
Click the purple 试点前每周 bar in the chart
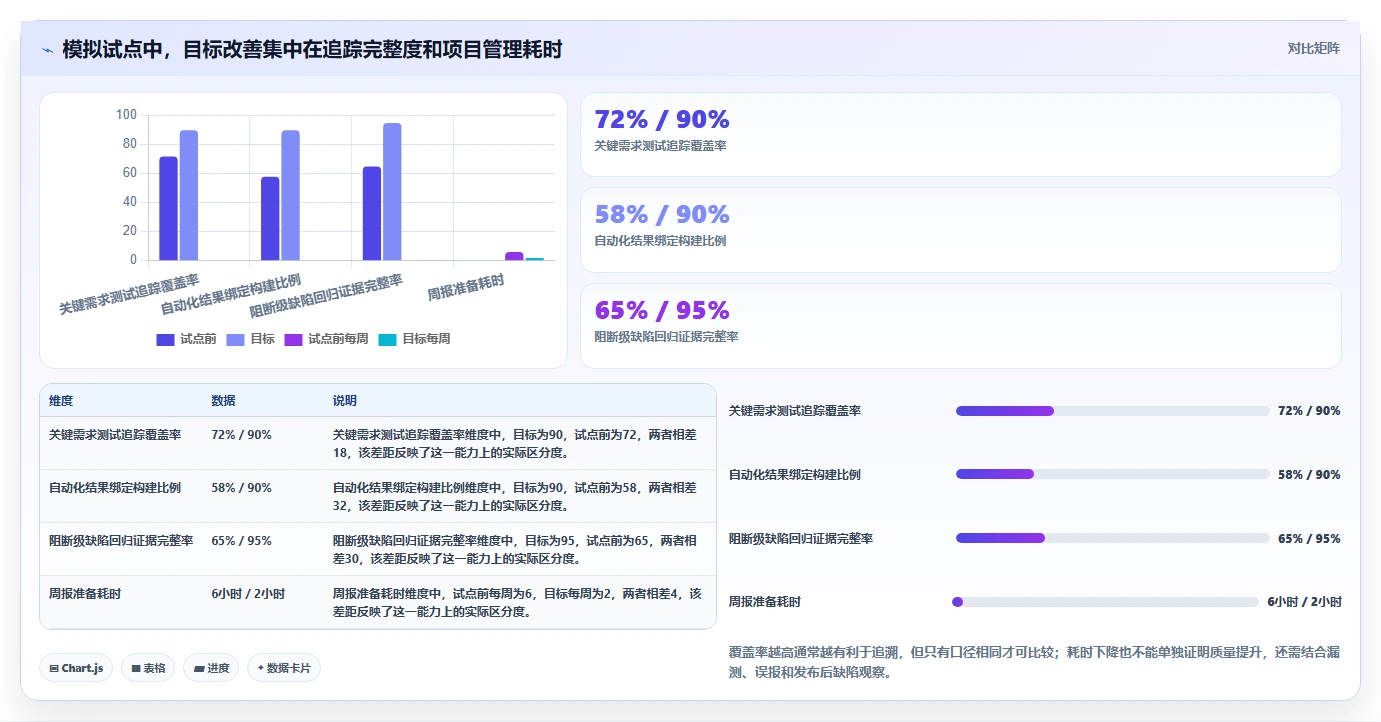tap(514, 256)
